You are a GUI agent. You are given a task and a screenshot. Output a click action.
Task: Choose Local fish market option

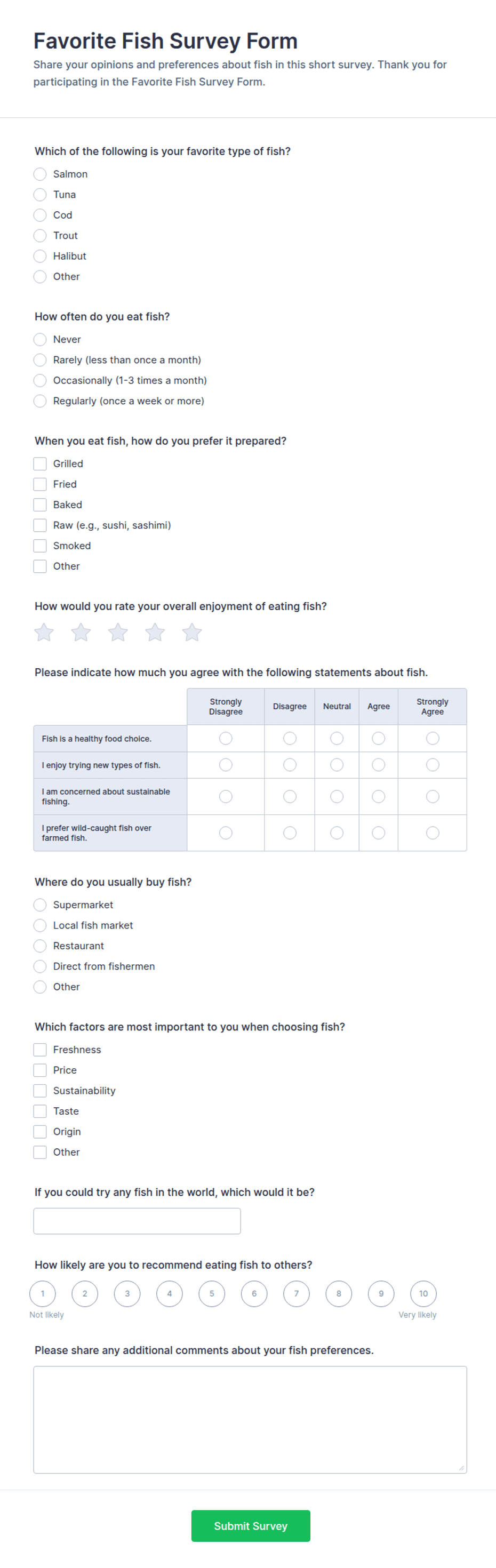click(x=40, y=925)
